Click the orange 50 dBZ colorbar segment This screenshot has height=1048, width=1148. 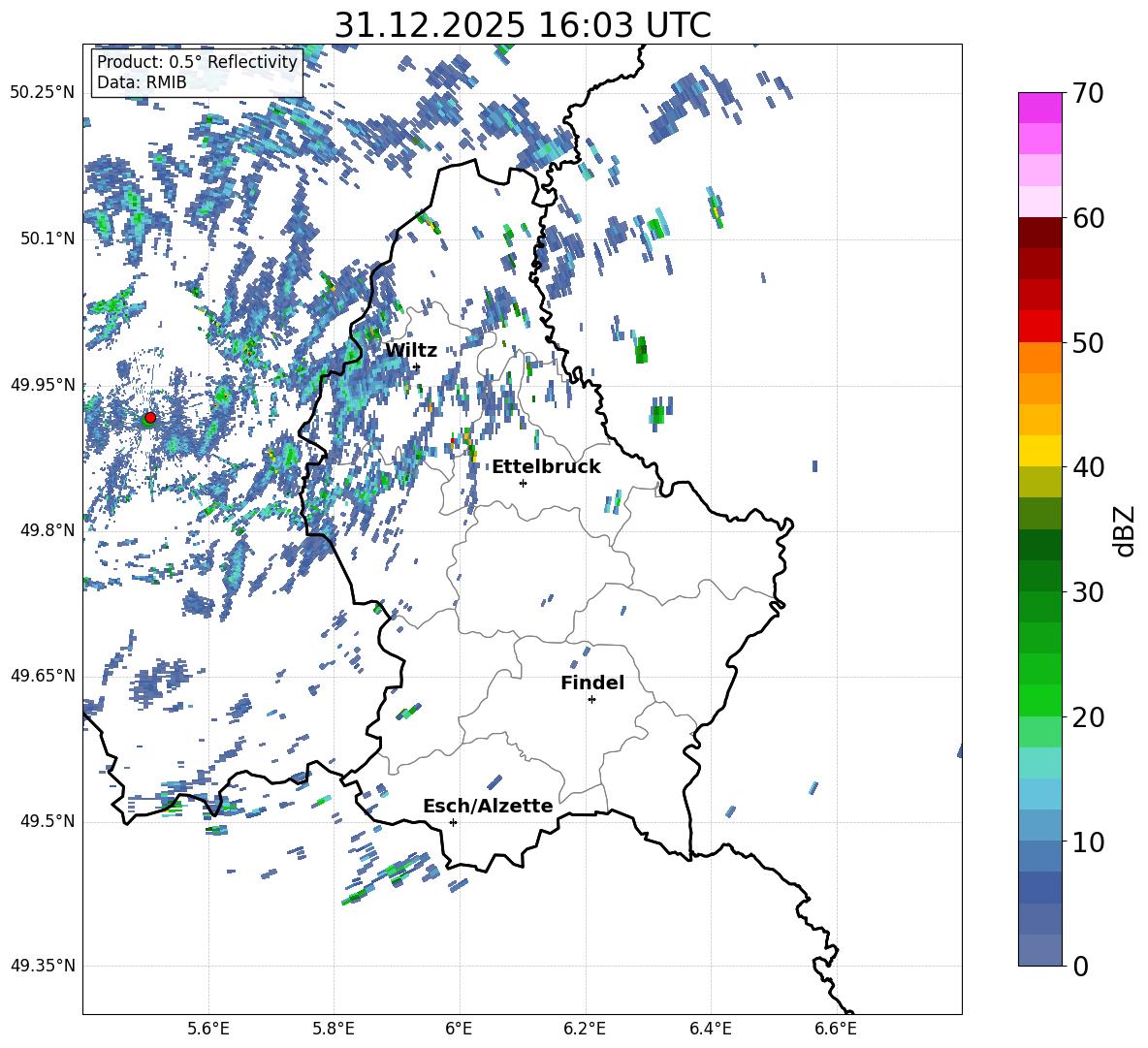point(1039,357)
